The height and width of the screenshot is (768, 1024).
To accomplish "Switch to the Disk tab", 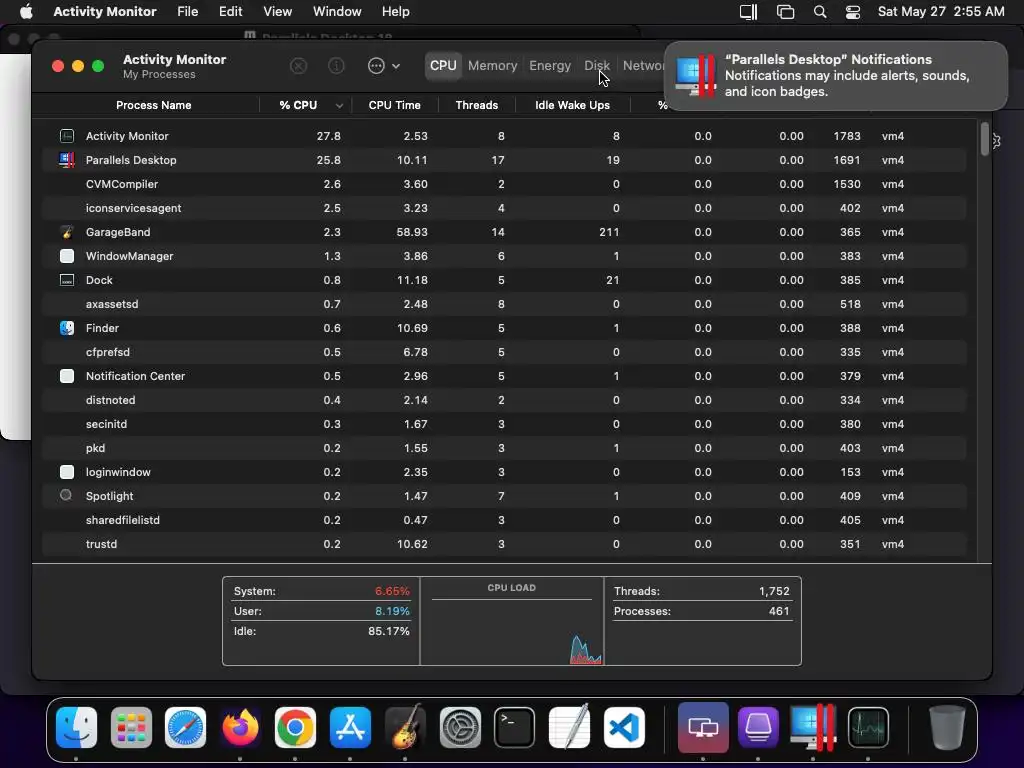I will 597,66.
